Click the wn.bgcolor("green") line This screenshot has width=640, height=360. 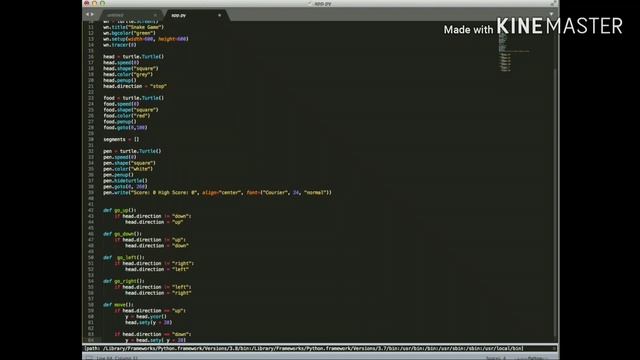129,33
